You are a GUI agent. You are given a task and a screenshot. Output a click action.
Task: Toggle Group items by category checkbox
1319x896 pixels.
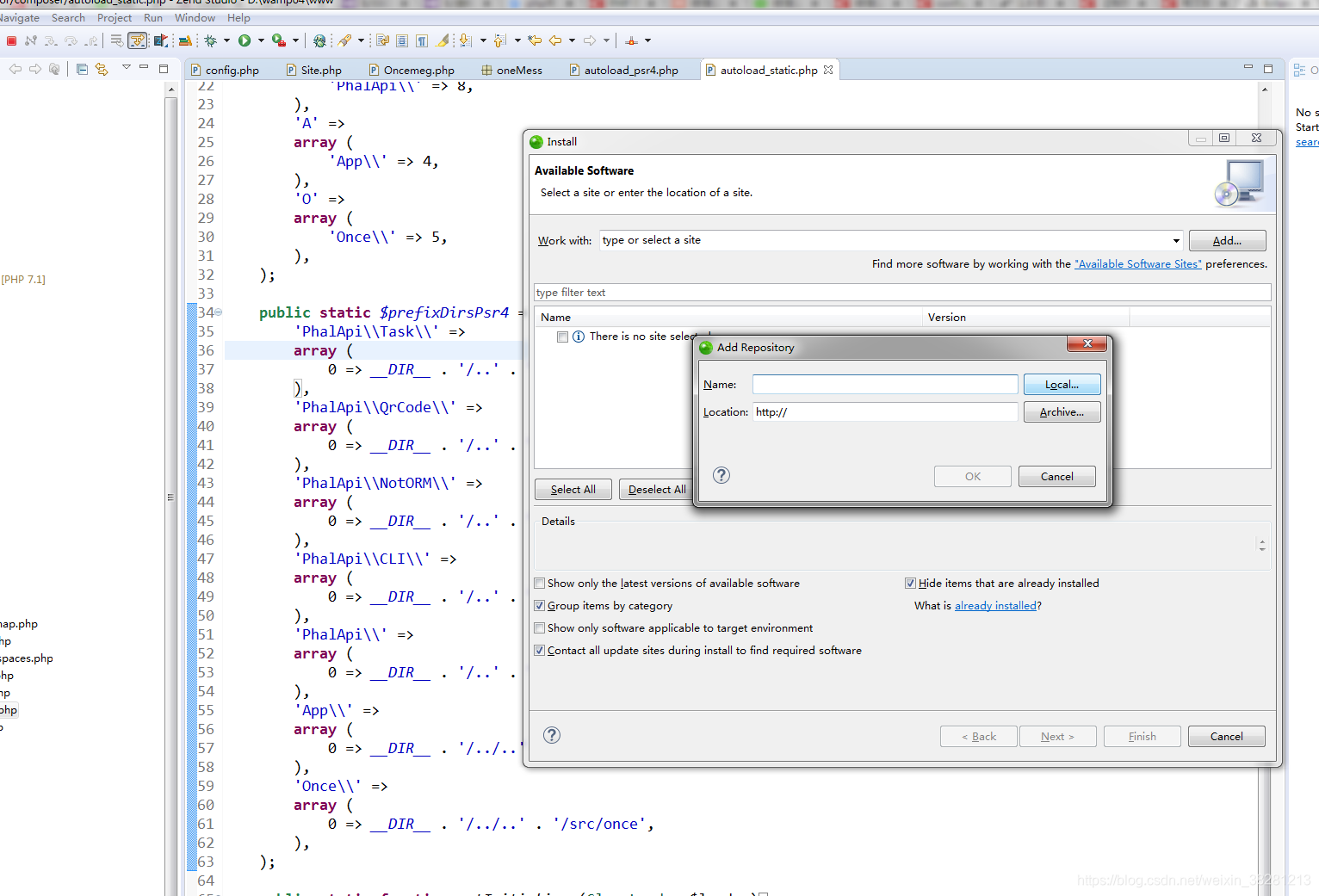tap(540, 606)
